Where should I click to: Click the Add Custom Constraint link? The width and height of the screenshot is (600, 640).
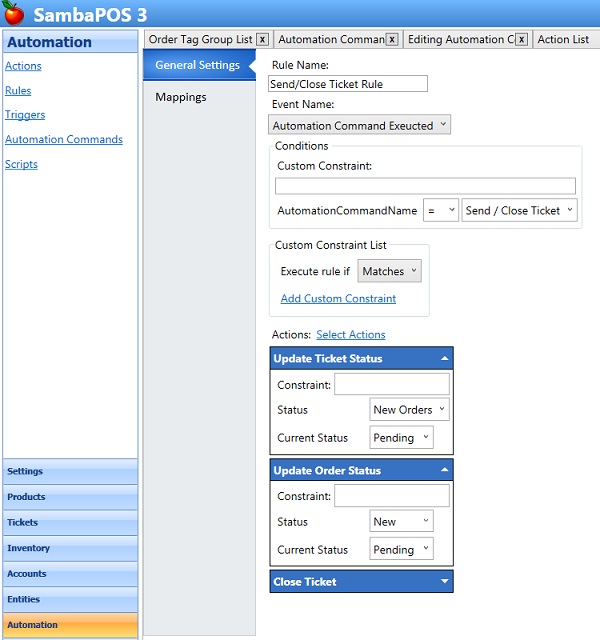coord(338,298)
